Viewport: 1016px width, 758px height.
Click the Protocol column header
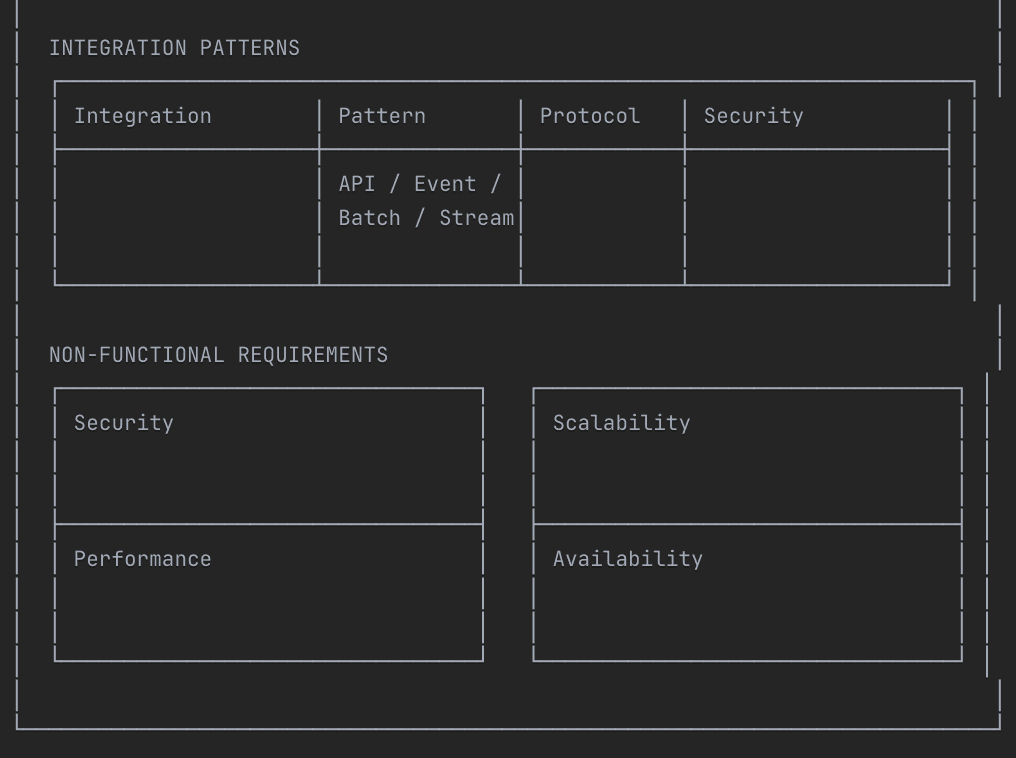click(x=589, y=116)
